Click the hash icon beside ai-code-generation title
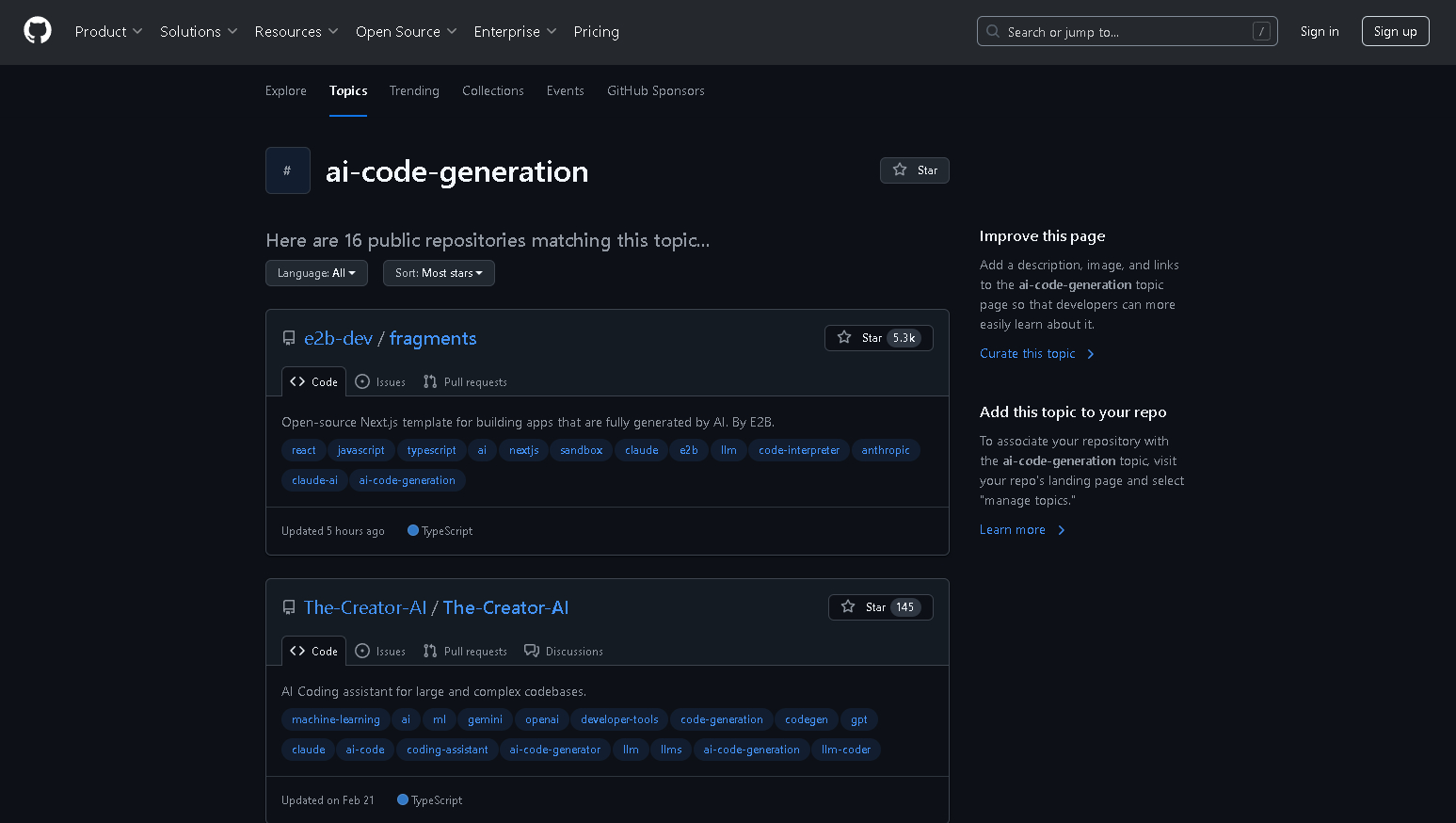This screenshot has height=823, width=1456. 287,170
